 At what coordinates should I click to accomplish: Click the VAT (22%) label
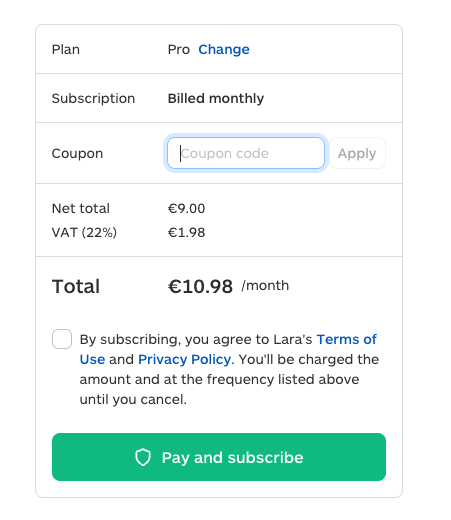pyautogui.click(x=84, y=232)
